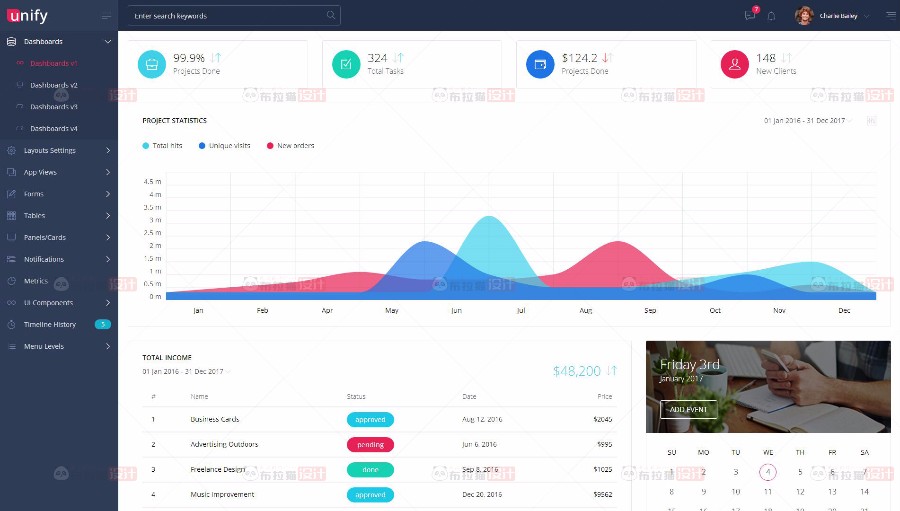Click the ADD EVENT button
Screen dimensions: 900x511
pyautogui.click(x=689, y=409)
